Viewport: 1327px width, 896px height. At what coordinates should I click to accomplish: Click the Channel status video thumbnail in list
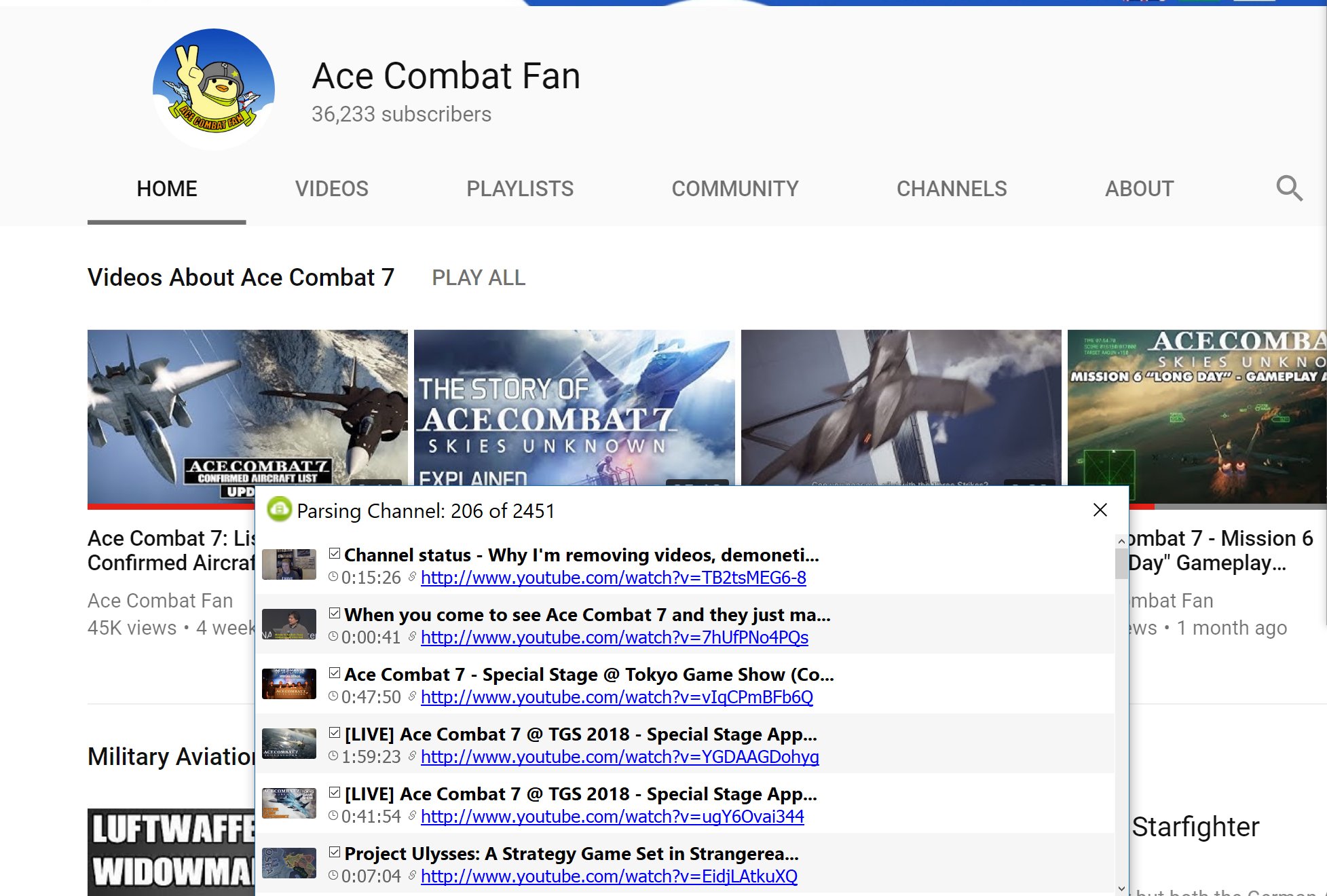point(289,565)
